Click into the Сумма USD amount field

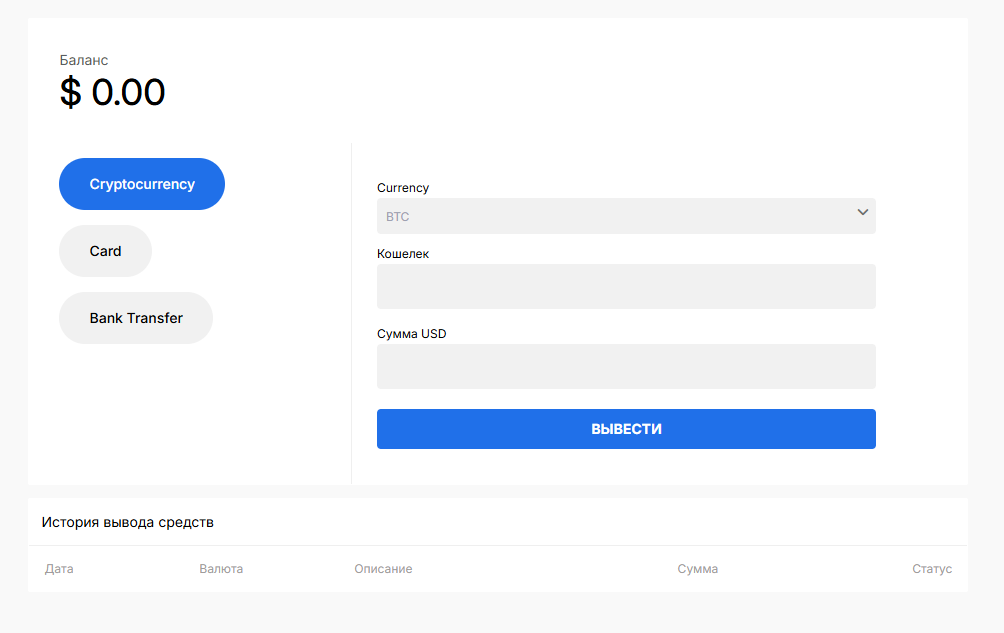pyautogui.click(x=626, y=367)
